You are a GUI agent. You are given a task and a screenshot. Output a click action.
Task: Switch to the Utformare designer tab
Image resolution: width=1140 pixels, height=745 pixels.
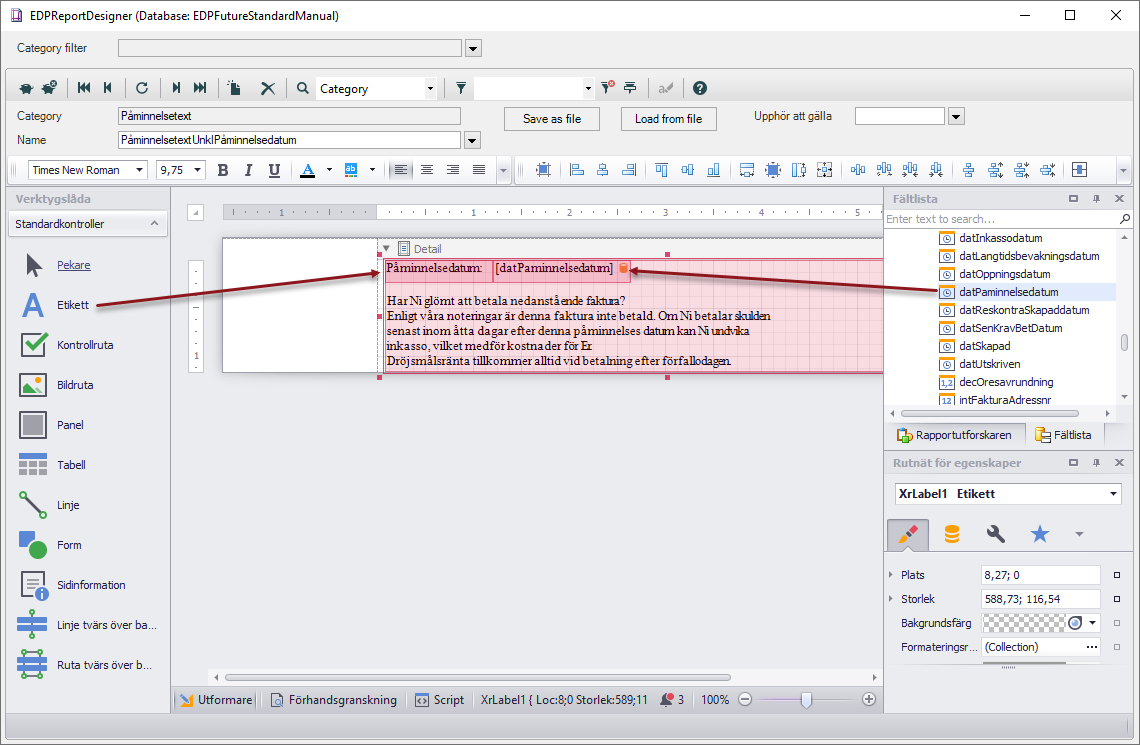(216, 700)
